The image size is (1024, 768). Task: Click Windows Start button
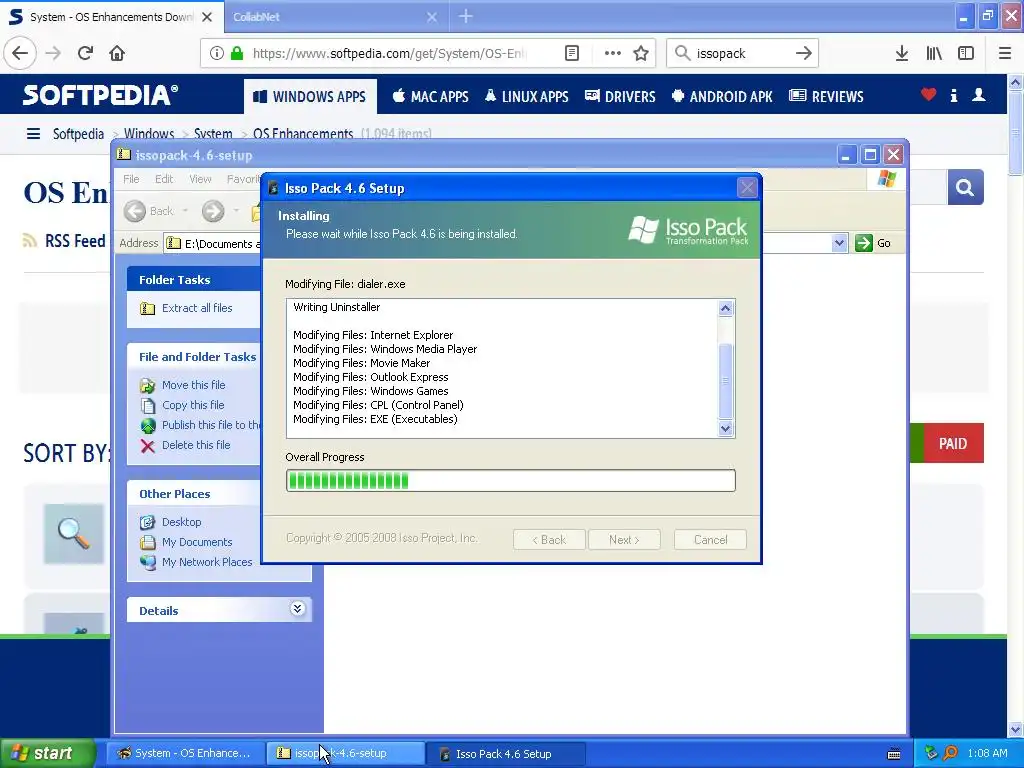tap(47, 753)
